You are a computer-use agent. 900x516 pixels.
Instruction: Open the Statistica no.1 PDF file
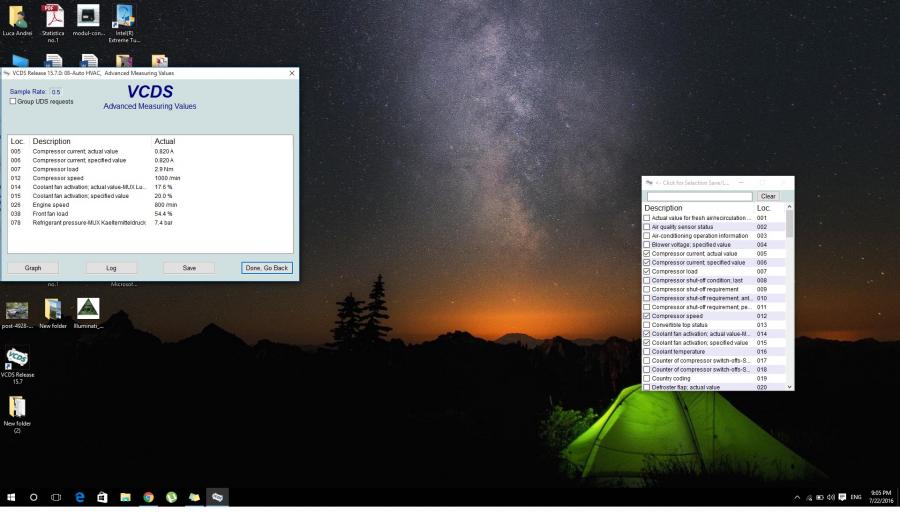tap(53, 16)
